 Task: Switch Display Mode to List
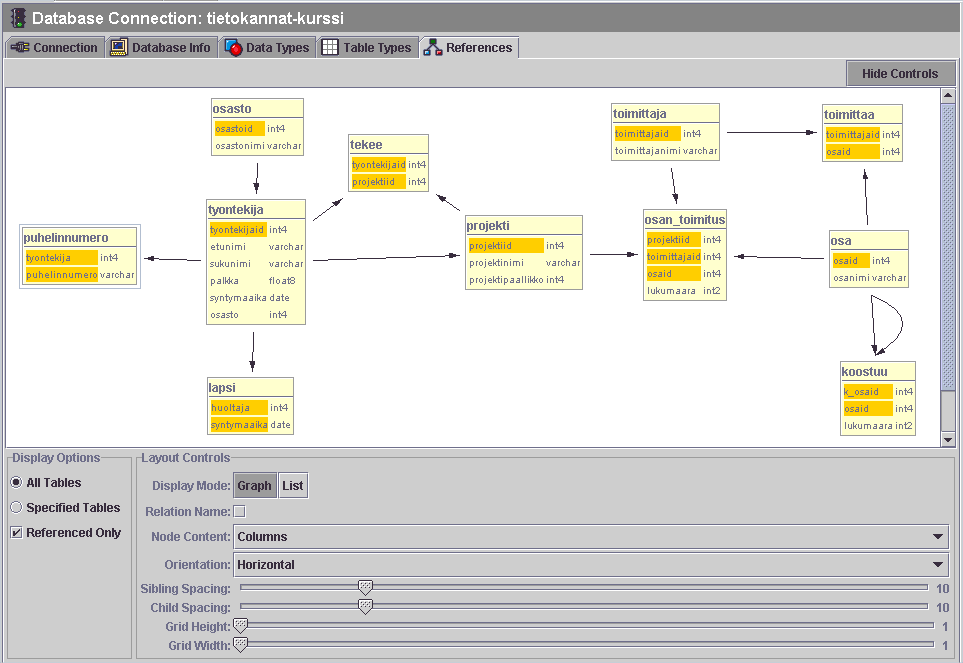point(293,486)
